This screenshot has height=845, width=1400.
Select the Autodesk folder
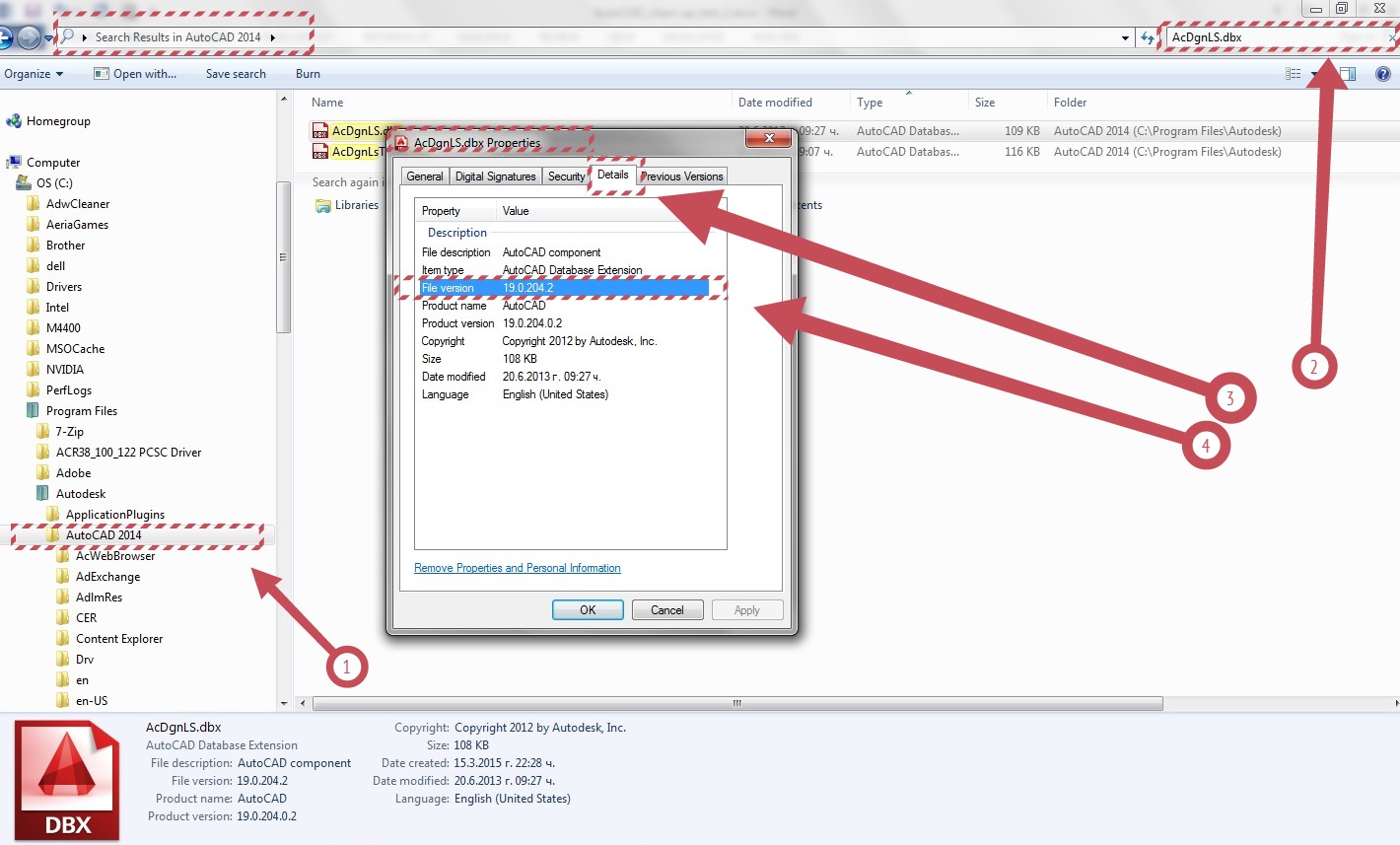[x=71, y=494]
